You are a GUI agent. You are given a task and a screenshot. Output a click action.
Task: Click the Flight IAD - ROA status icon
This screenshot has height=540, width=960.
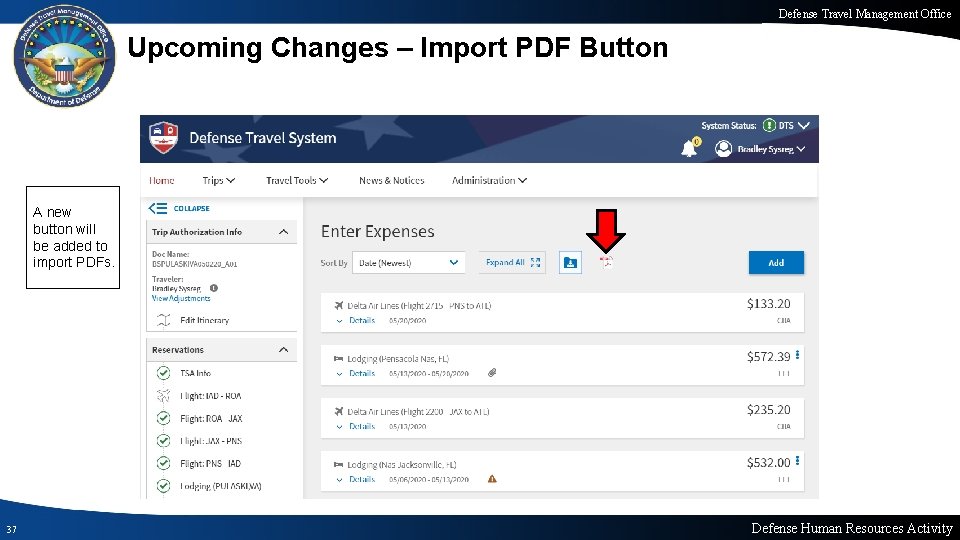tap(163, 396)
